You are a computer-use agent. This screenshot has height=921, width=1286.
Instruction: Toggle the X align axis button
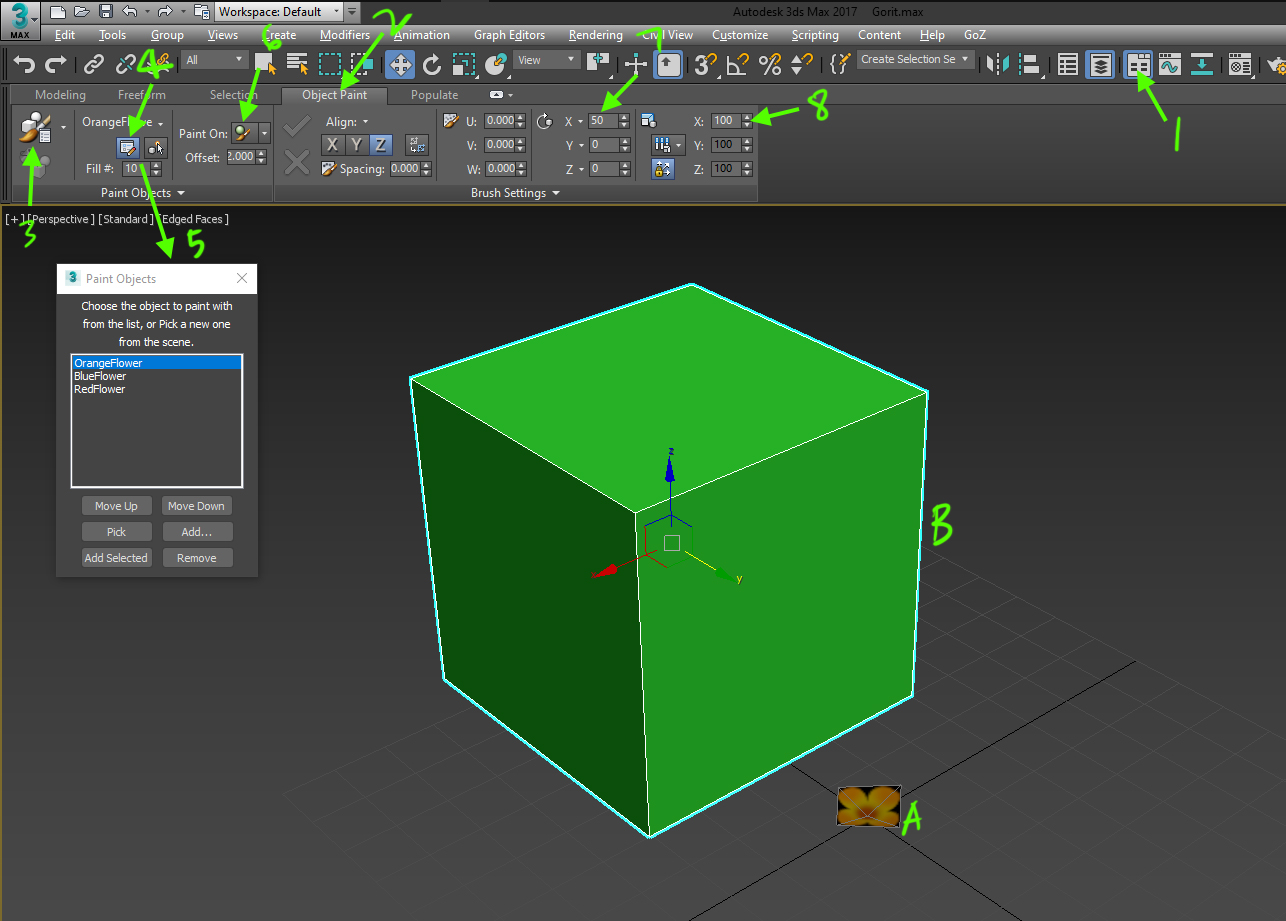[x=331, y=144]
